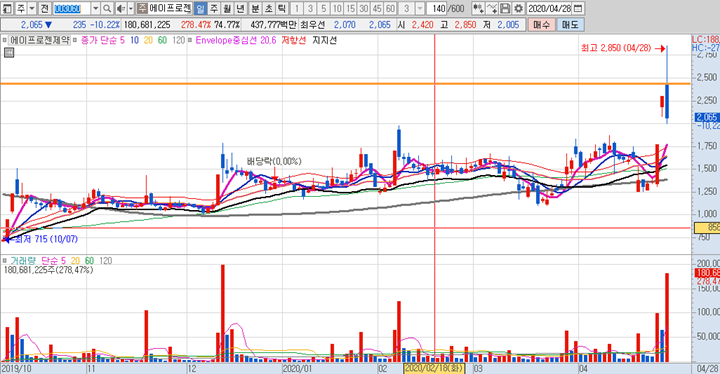Click the 에이프로젠 stock name box in toolbar
Screen dimensions: 720x374
pyautogui.click(x=170, y=8)
